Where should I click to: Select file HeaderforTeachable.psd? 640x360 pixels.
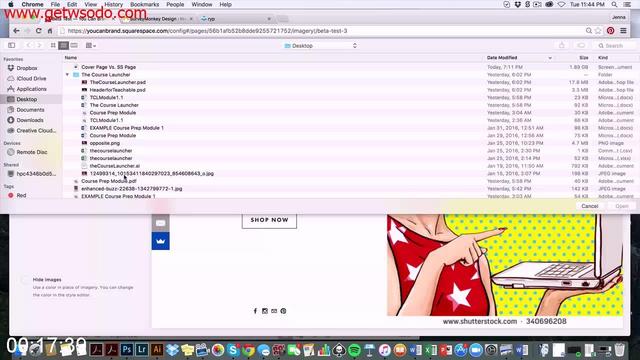click(118, 90)
